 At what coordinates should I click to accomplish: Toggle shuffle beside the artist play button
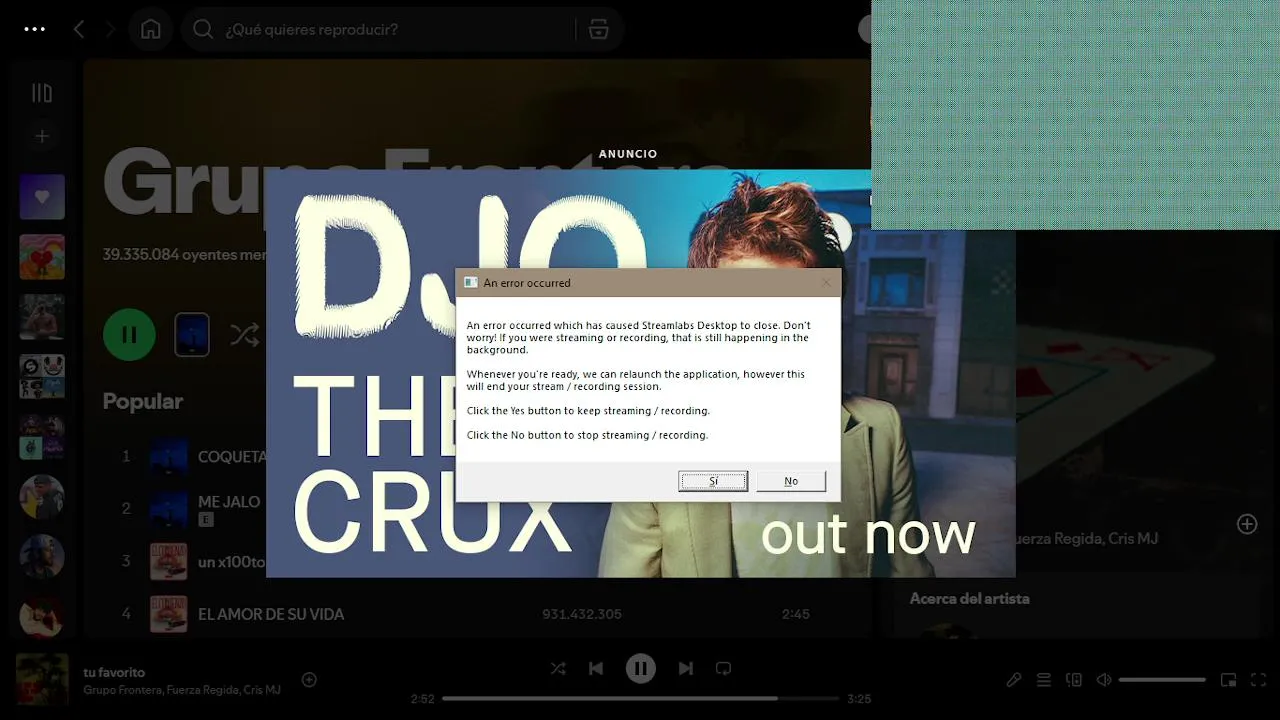pos(245,335)
